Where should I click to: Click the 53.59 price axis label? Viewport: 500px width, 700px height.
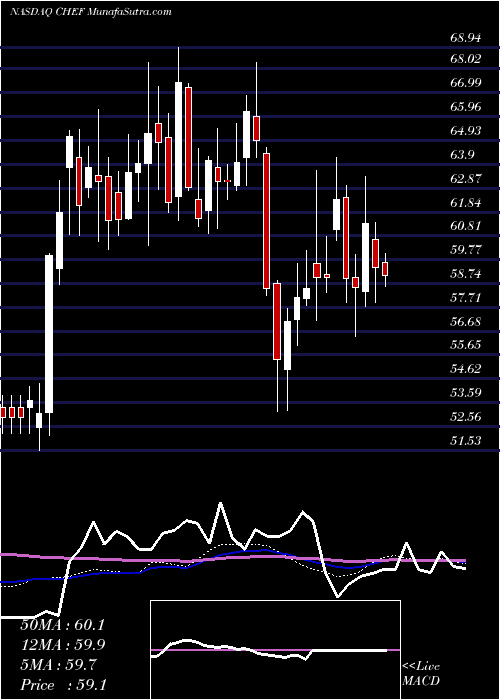click(466, 392)
